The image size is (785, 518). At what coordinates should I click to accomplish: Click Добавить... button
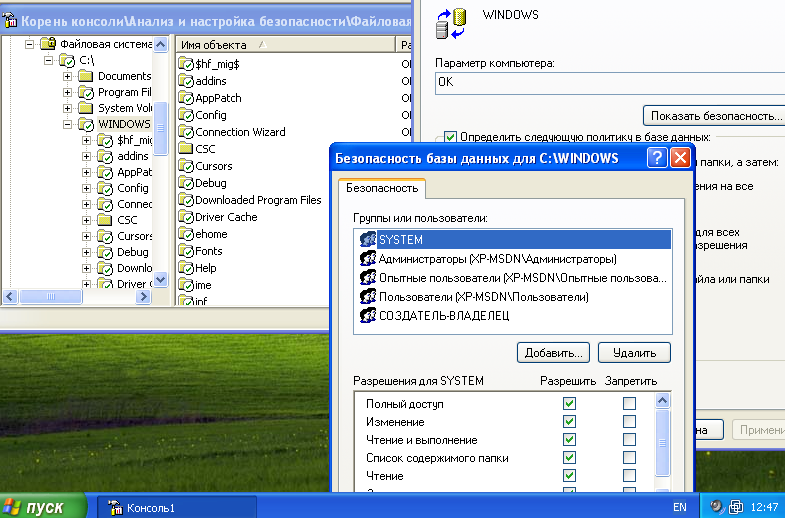(x=553, y=353)
